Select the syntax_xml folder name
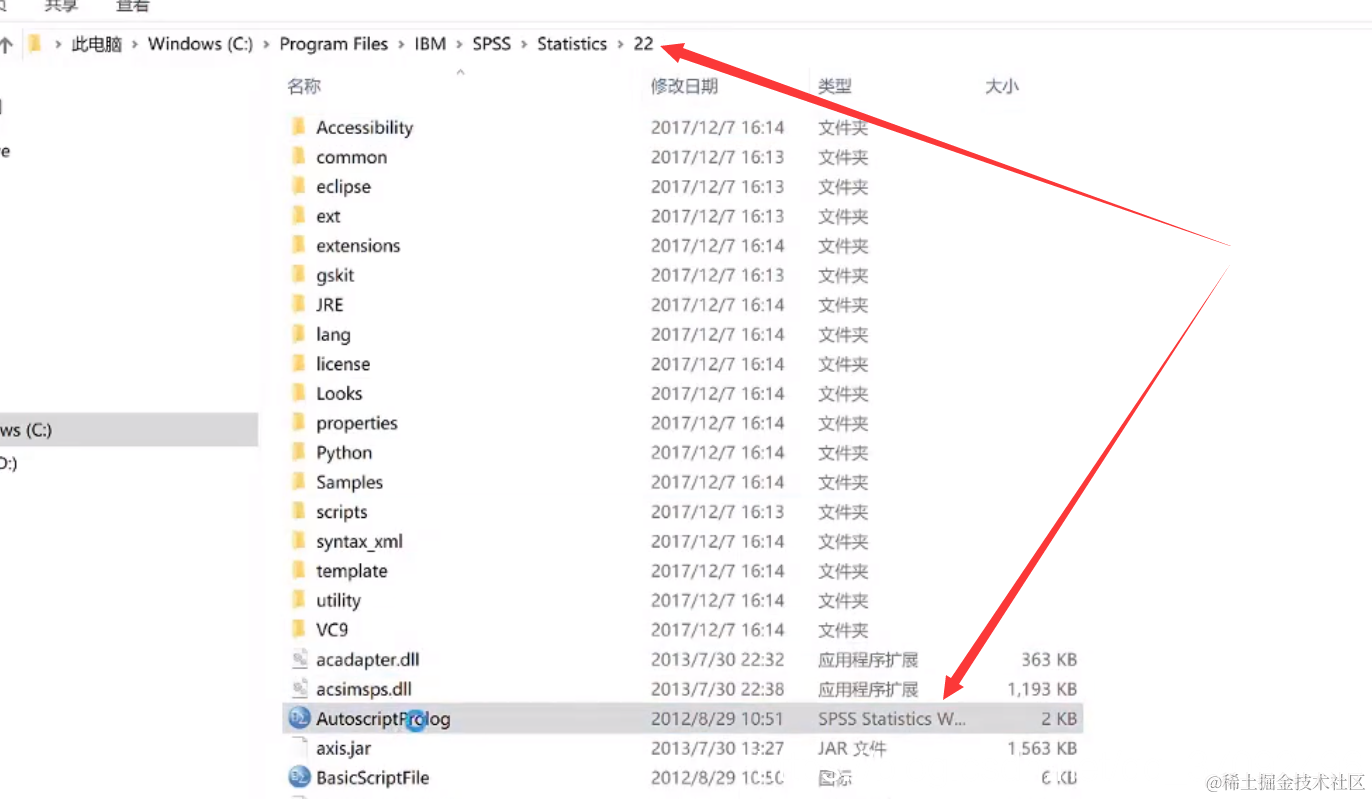Image resolution: width=1372 pixels, height=799 pixels. coord(359,541)
